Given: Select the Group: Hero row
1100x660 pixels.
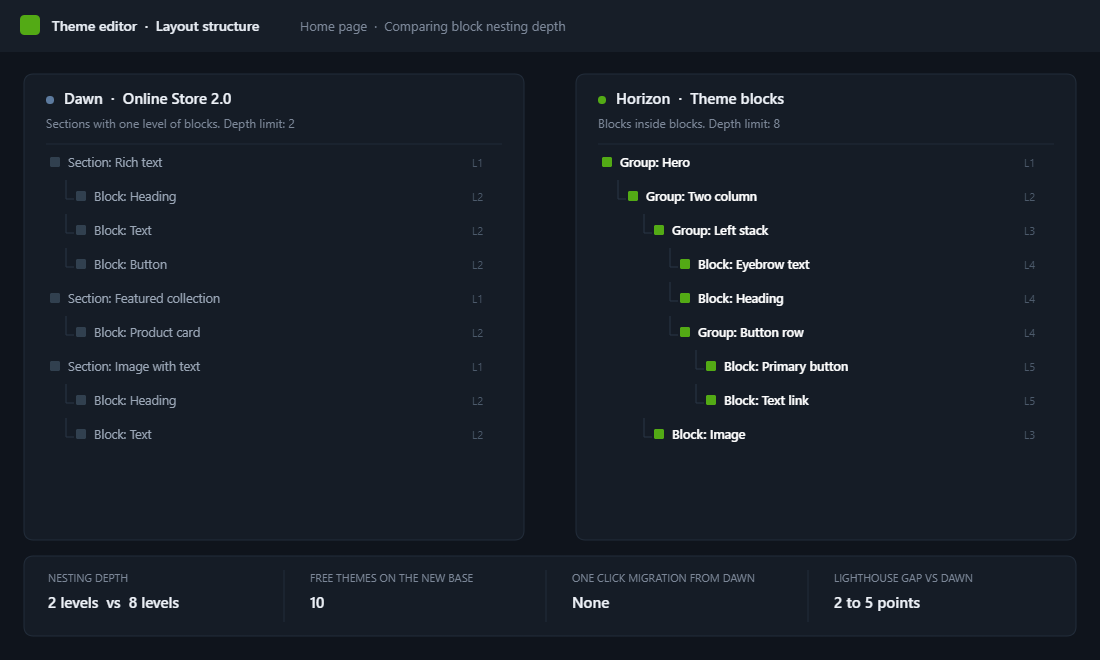Looking at the screenshot, I should tap(826, 163).
